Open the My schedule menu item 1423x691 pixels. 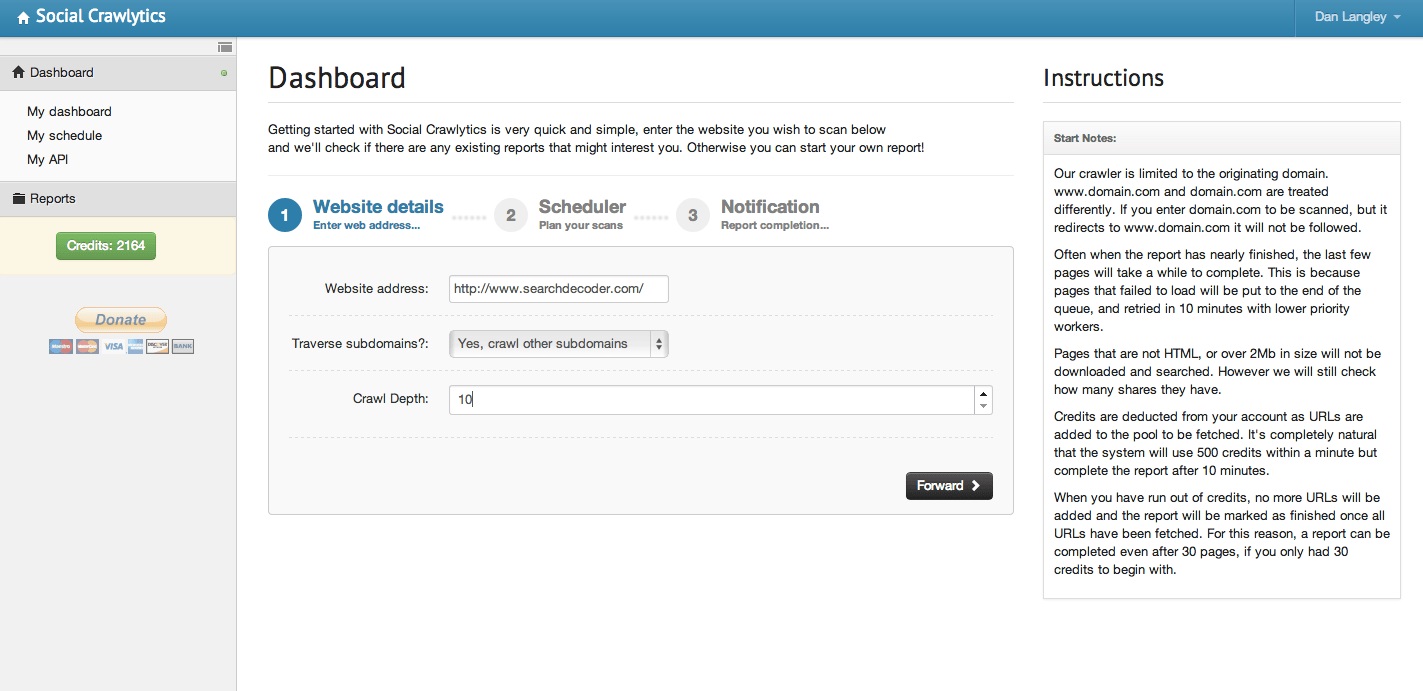64,136
